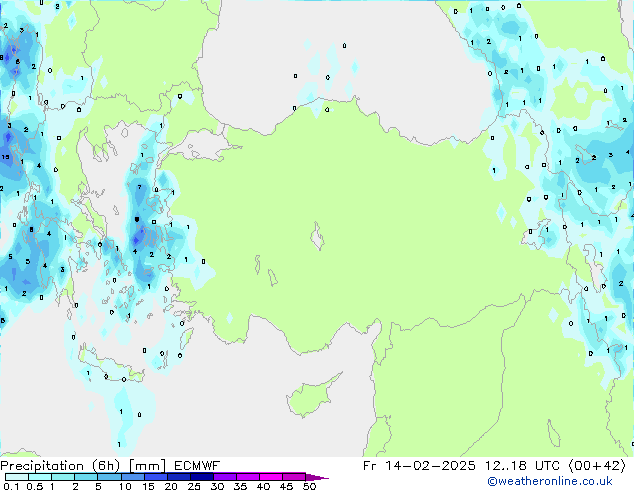Click the '20' legend scale label

click(x=171, y=486)
